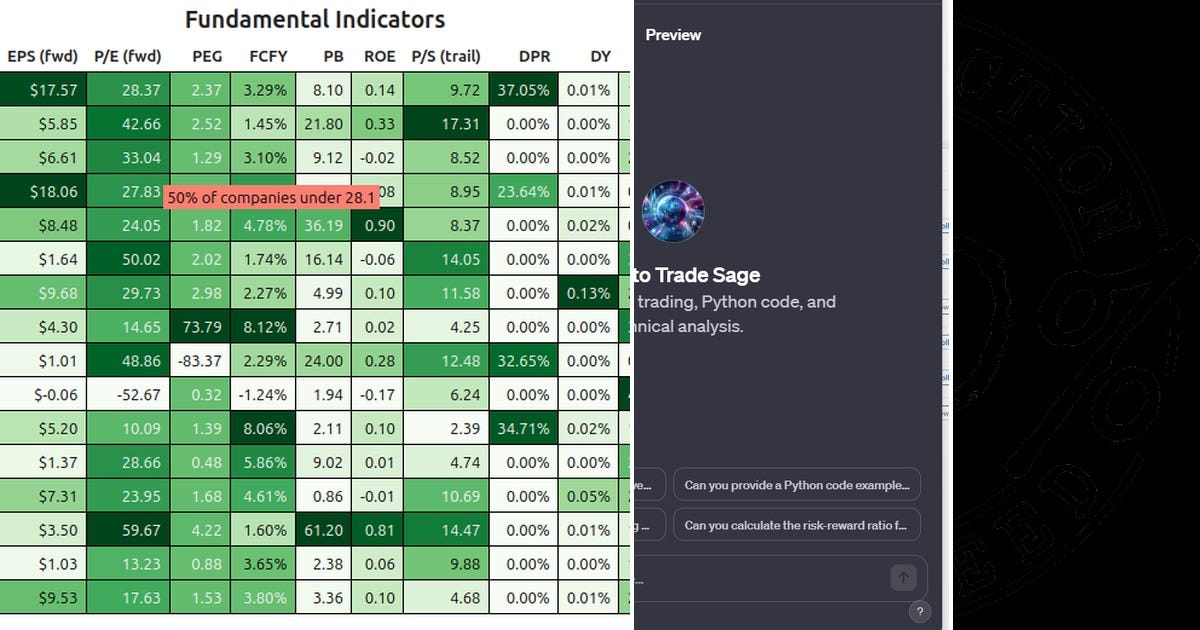Click the PEG column header
This screenshot has height=630, width=1200.
(x=205, y=57)
